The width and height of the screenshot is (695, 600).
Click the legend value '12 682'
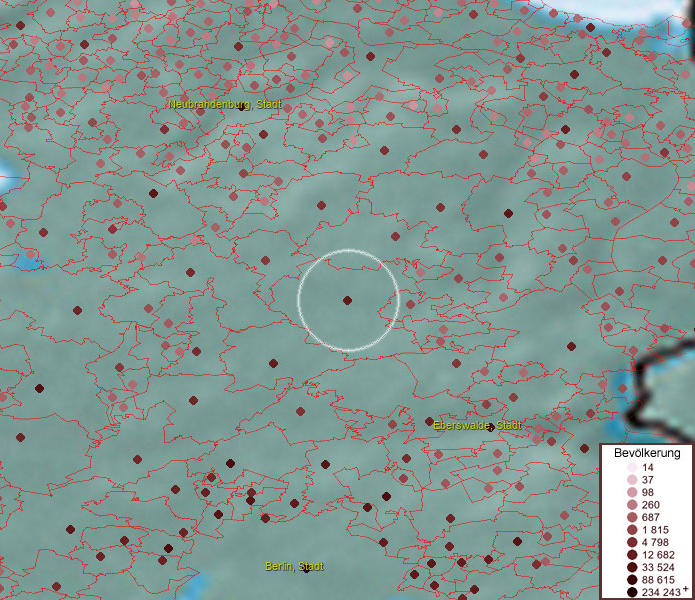click(x=658, y=555)
